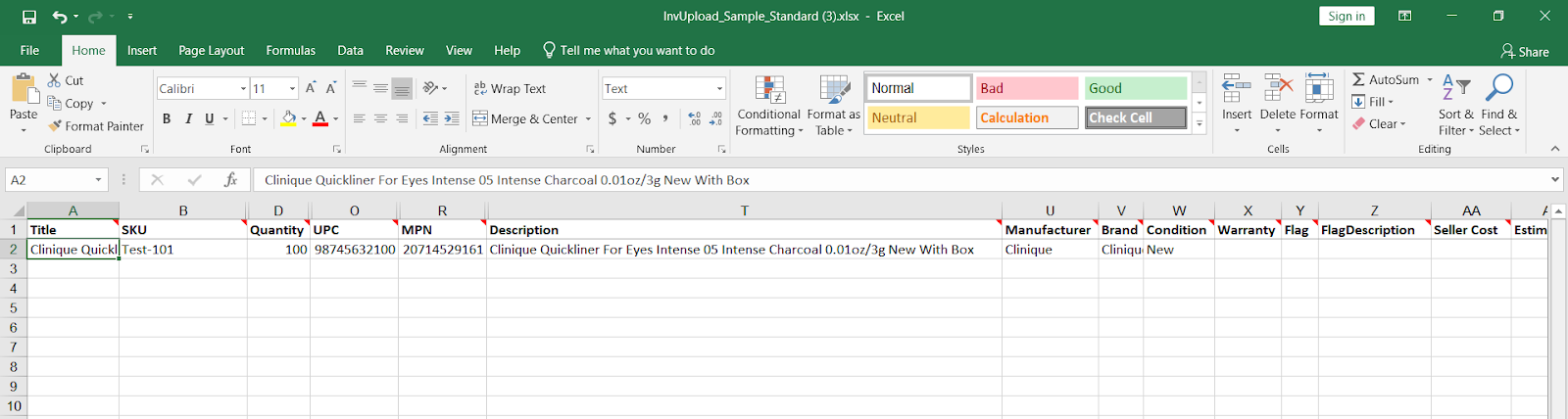Open Format as Table gallery

point(834,106)
